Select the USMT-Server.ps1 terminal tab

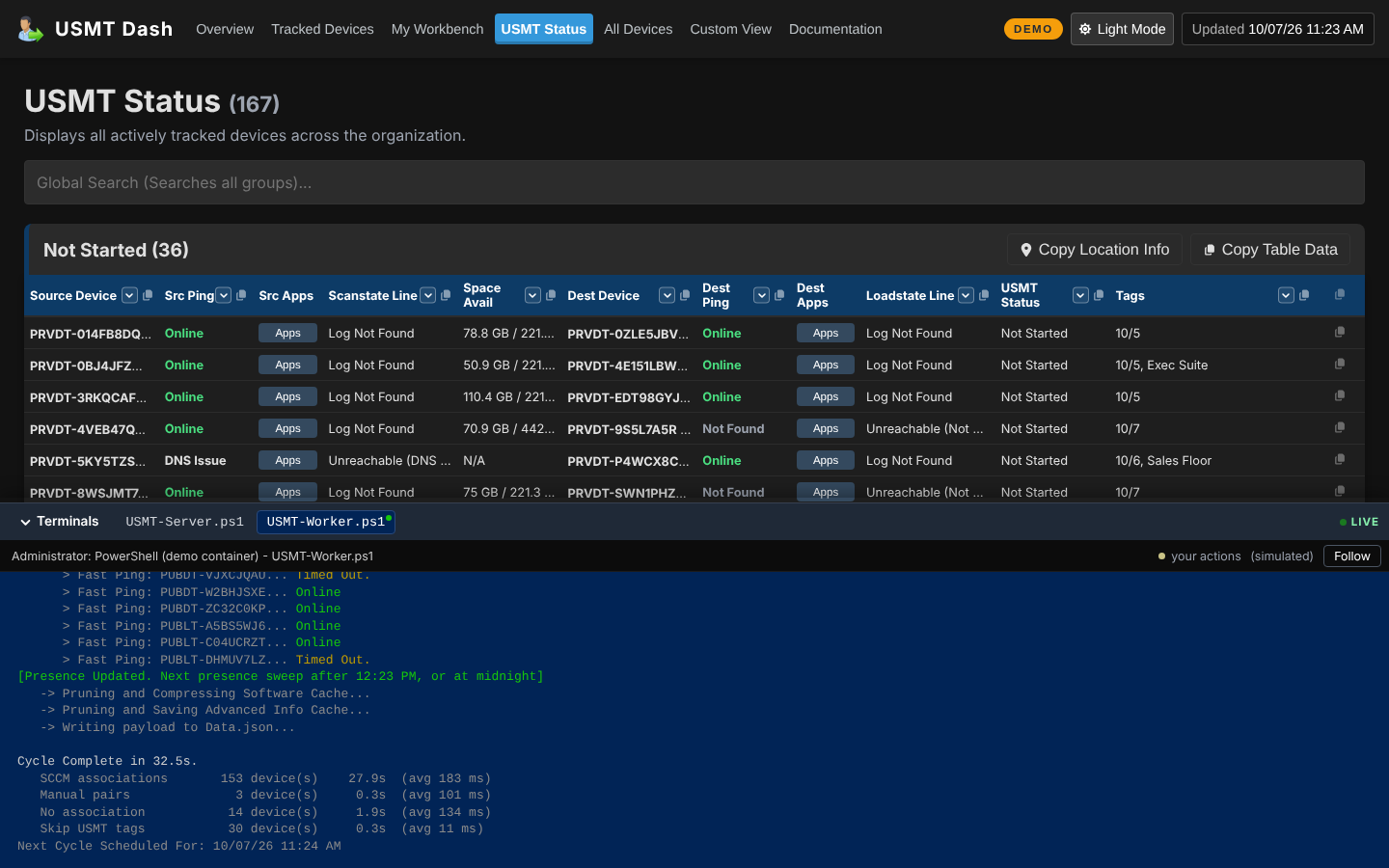click(x=184, y=522)
